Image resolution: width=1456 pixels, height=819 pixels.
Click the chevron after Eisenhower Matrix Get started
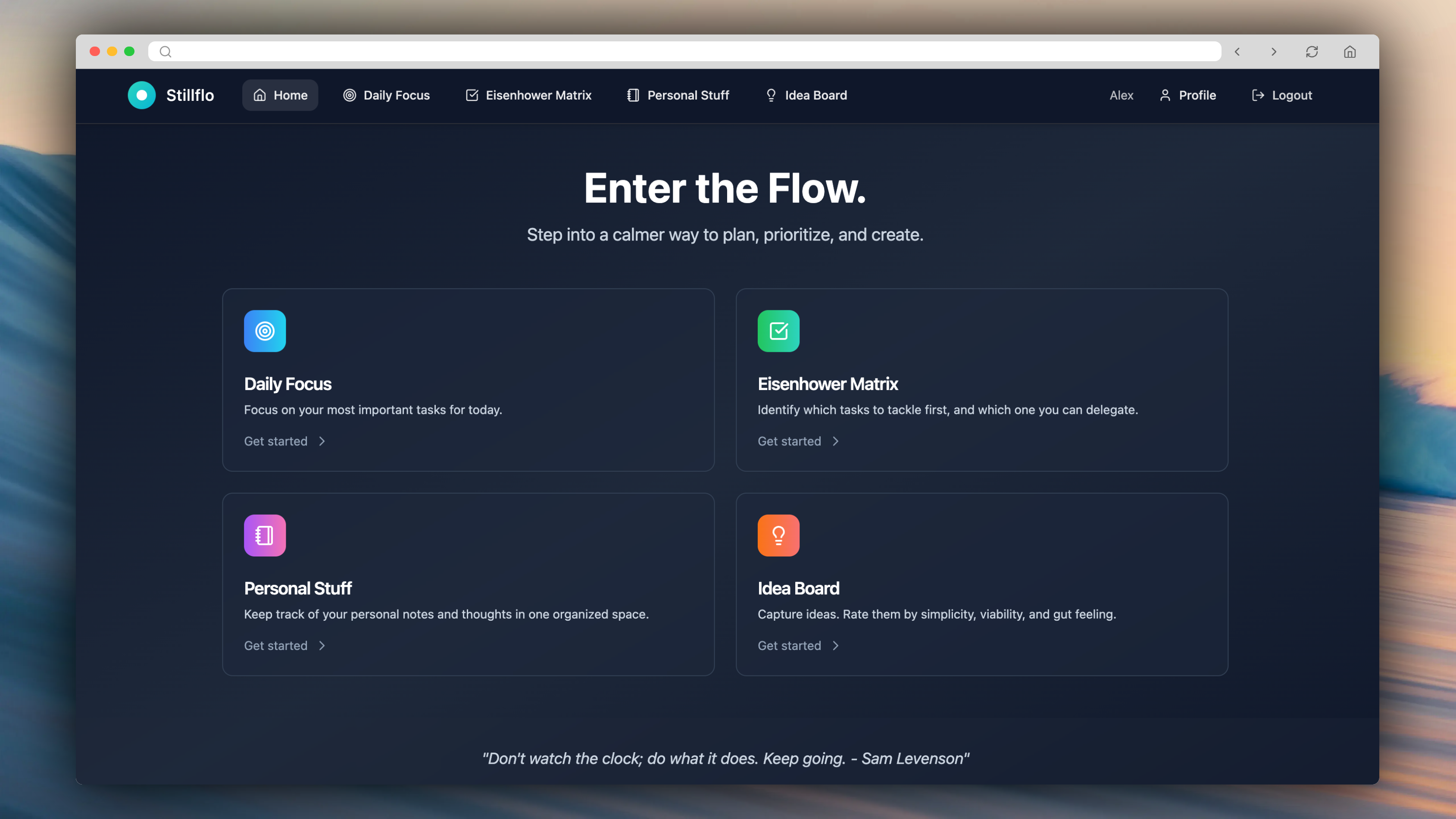click(835, 441)
